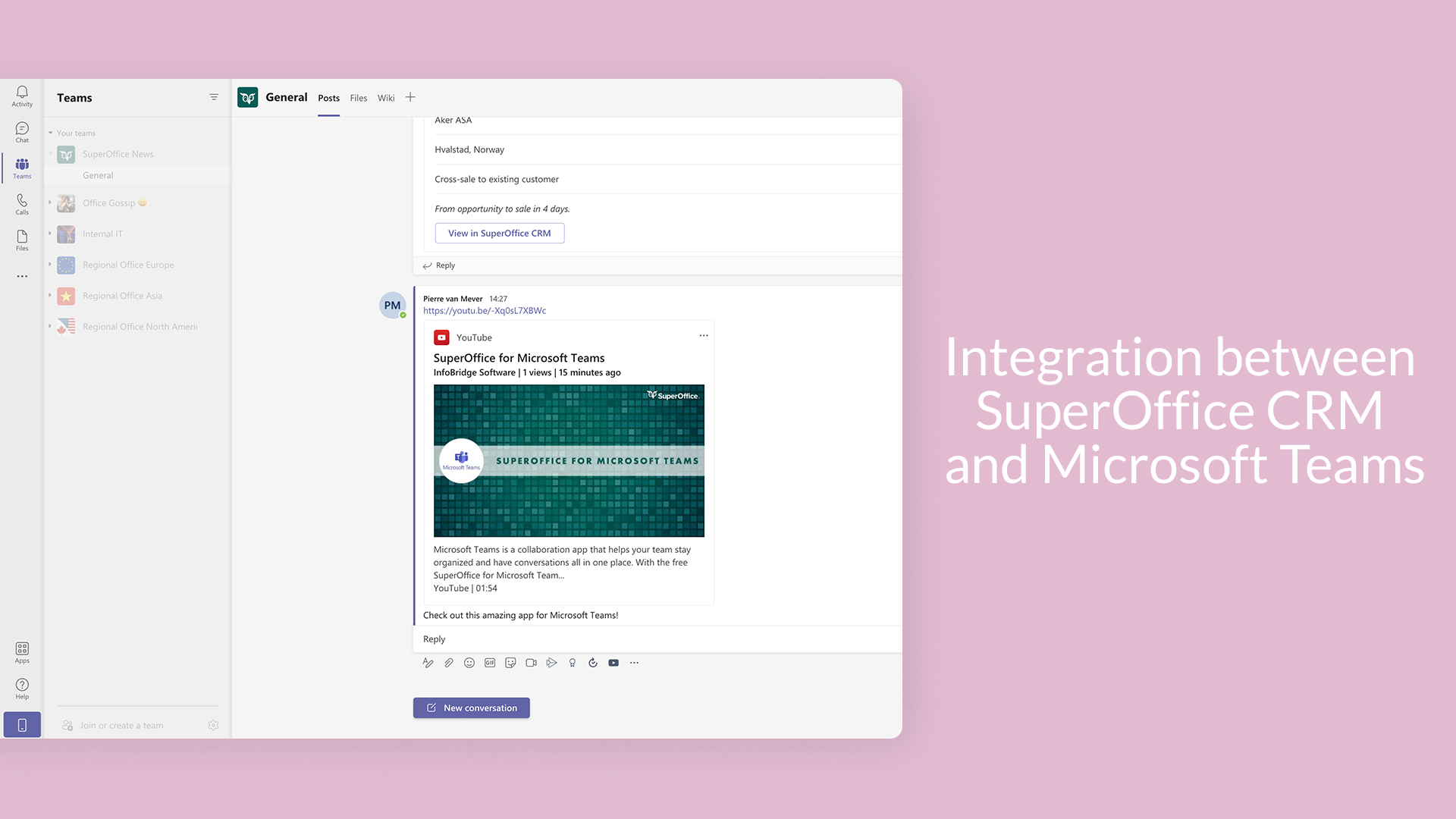Image resolution: width=1456 pixels, height=819 pixels.
Task: Expand the Regional Office Asia team
Action: pos(50,296)
